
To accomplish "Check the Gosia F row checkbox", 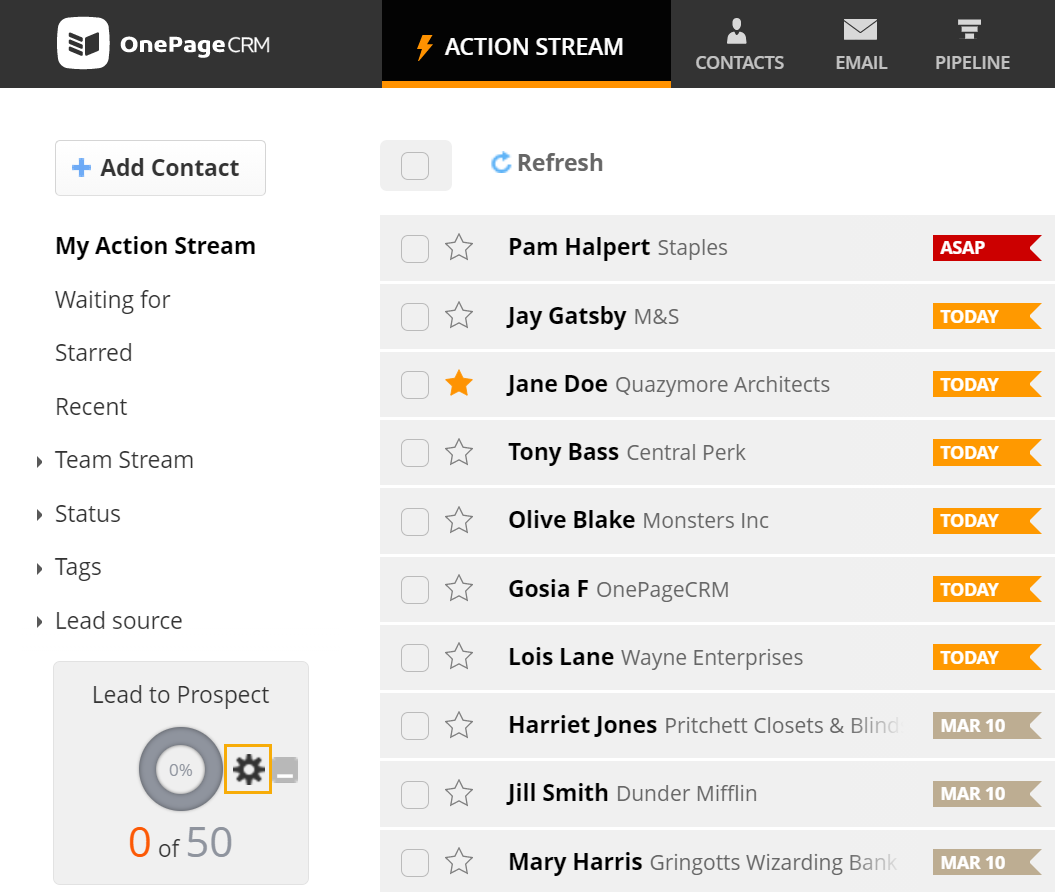I will pos(415,590).
